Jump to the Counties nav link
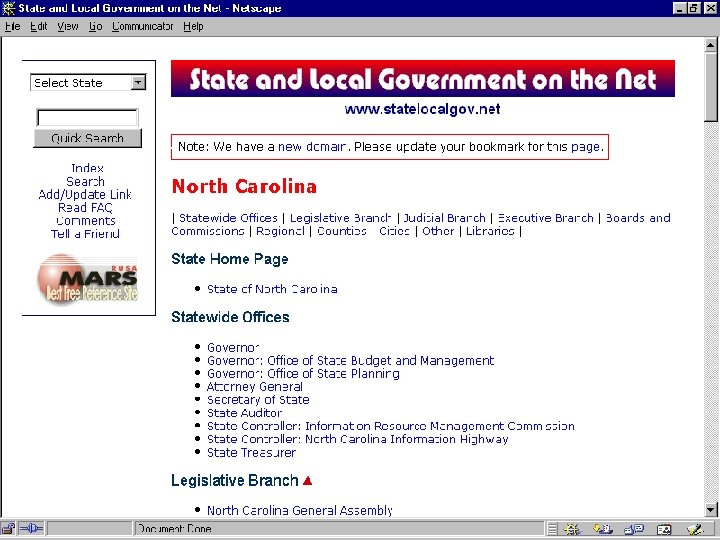The height and width of the screenshot is (540, 720). coord(342,231)
